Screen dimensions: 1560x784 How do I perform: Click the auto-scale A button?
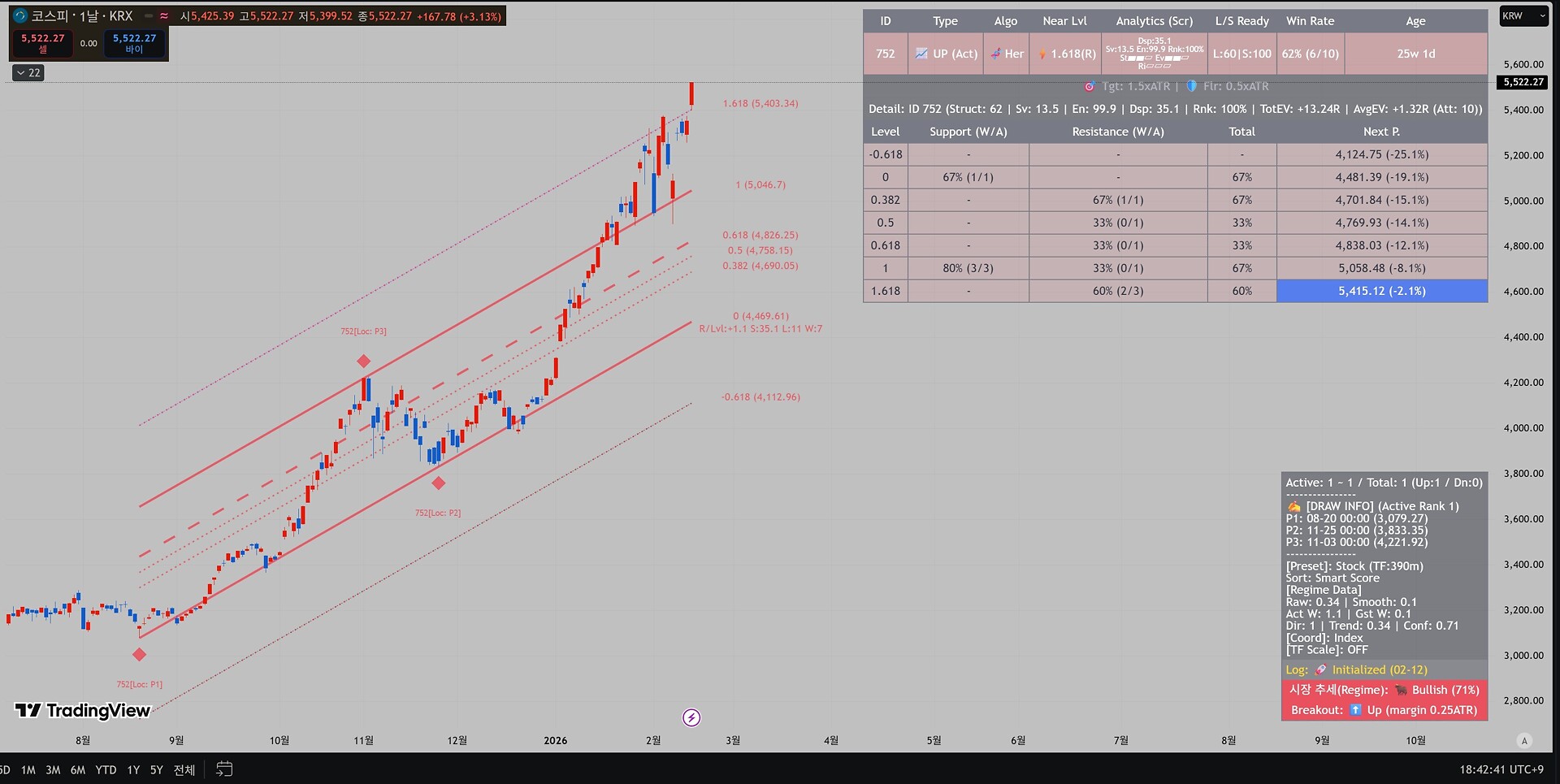pos(1524,740)
